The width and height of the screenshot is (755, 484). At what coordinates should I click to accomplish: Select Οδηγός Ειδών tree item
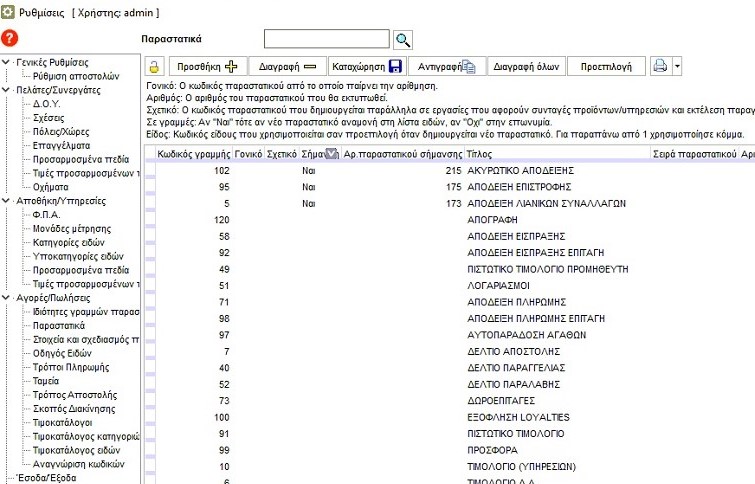62,353
